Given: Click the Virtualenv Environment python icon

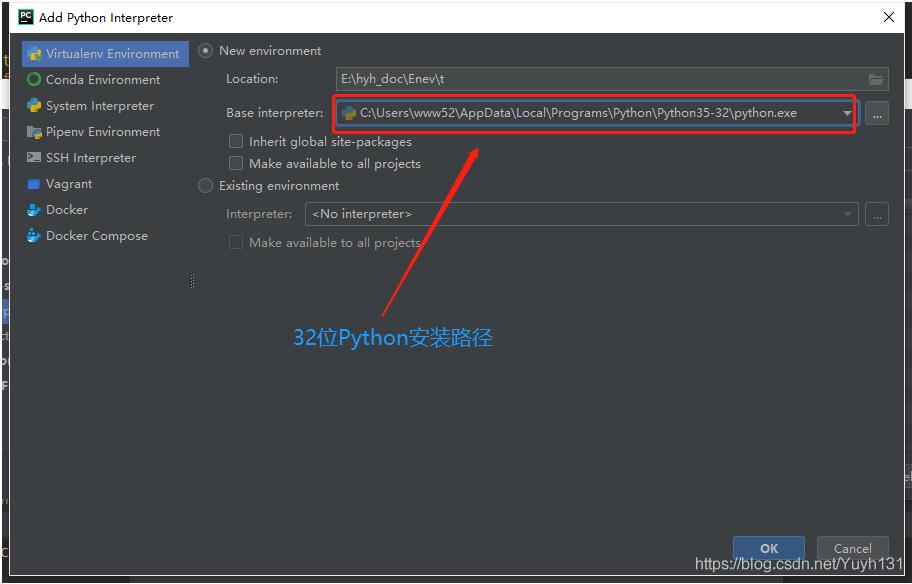Looking at the screenshot, I should tap(34, 54).
